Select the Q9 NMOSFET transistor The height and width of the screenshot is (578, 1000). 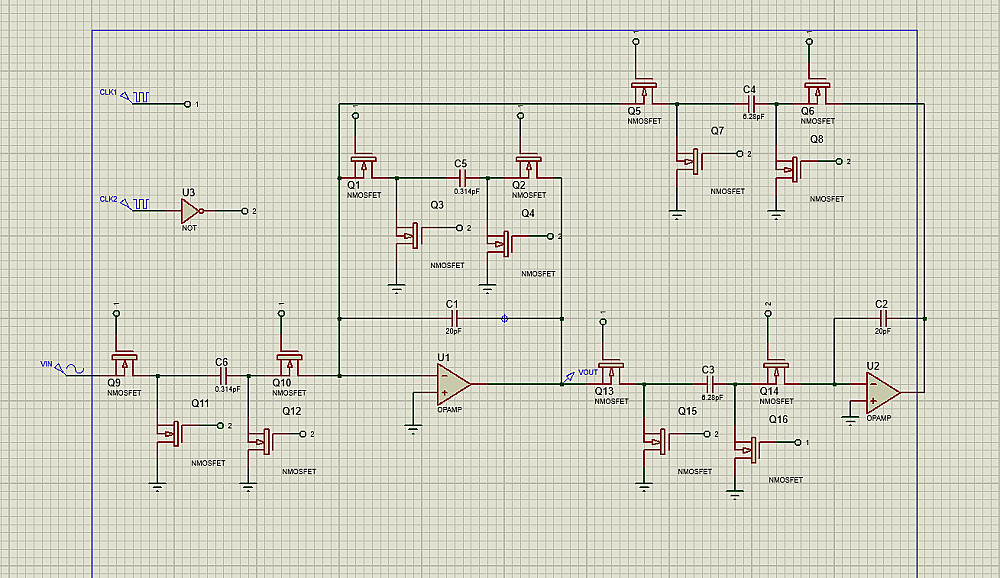coord(125,364)
